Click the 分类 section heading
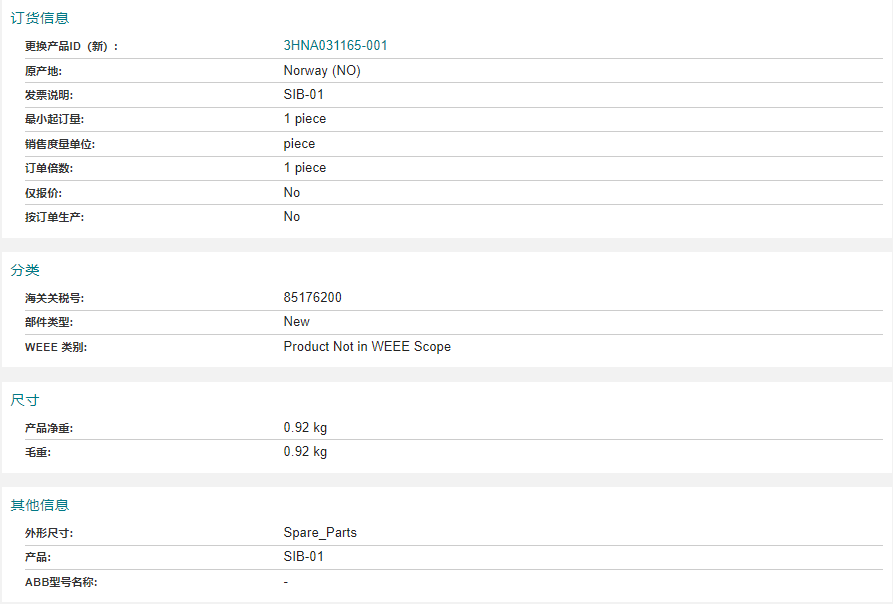Screen dimensions: 893x604 click(x=25, y=270)
